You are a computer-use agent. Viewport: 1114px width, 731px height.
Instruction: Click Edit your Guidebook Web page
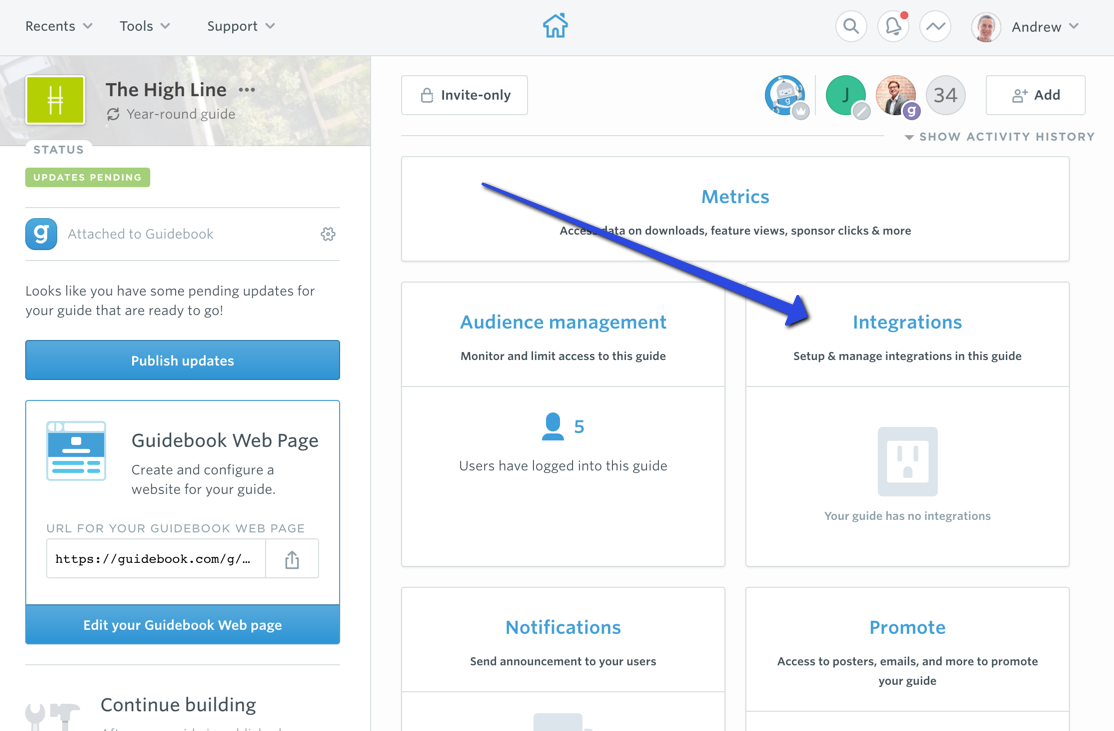[x=183, y=625]
